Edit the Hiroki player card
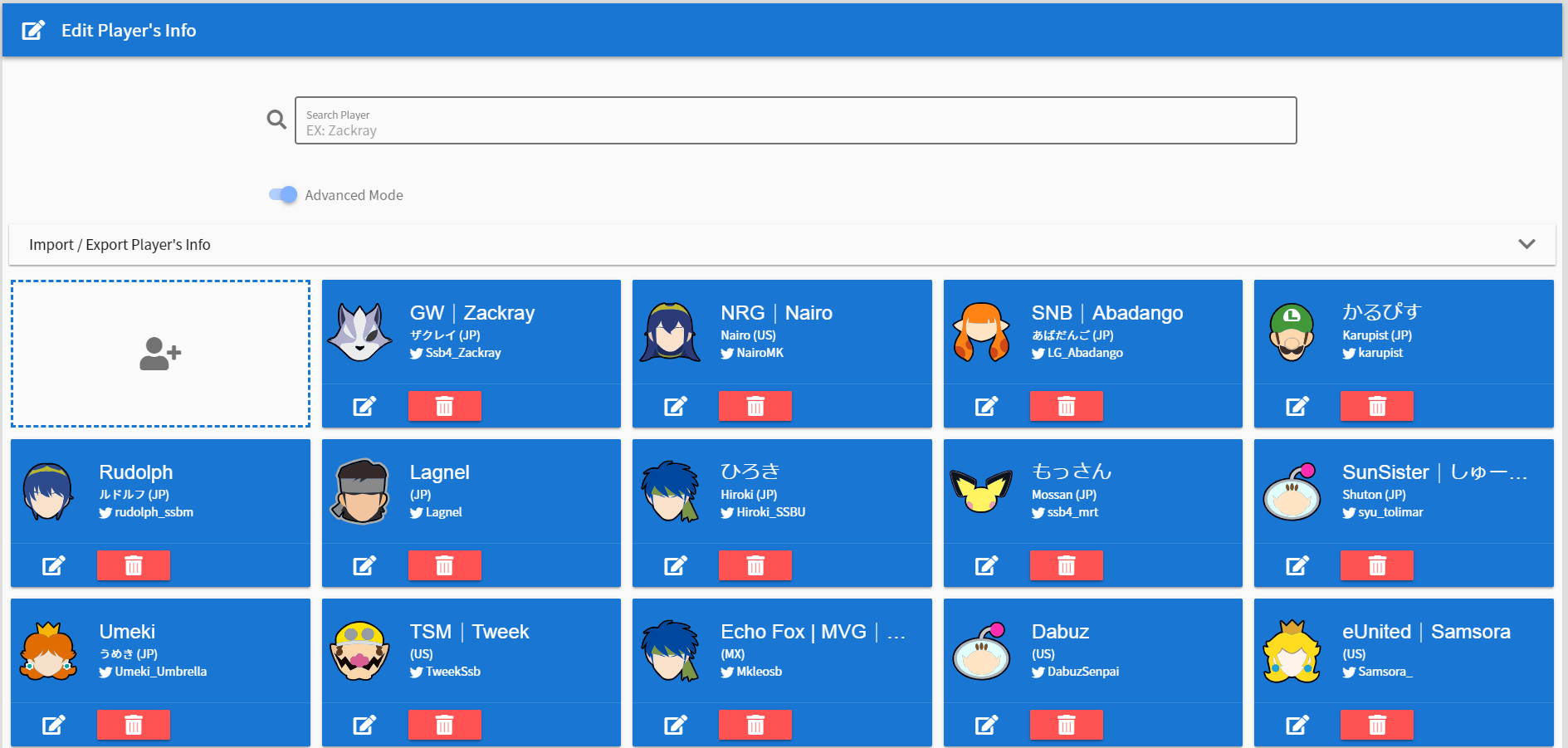Screen dimensions: 1568x748 click(676, 565)
